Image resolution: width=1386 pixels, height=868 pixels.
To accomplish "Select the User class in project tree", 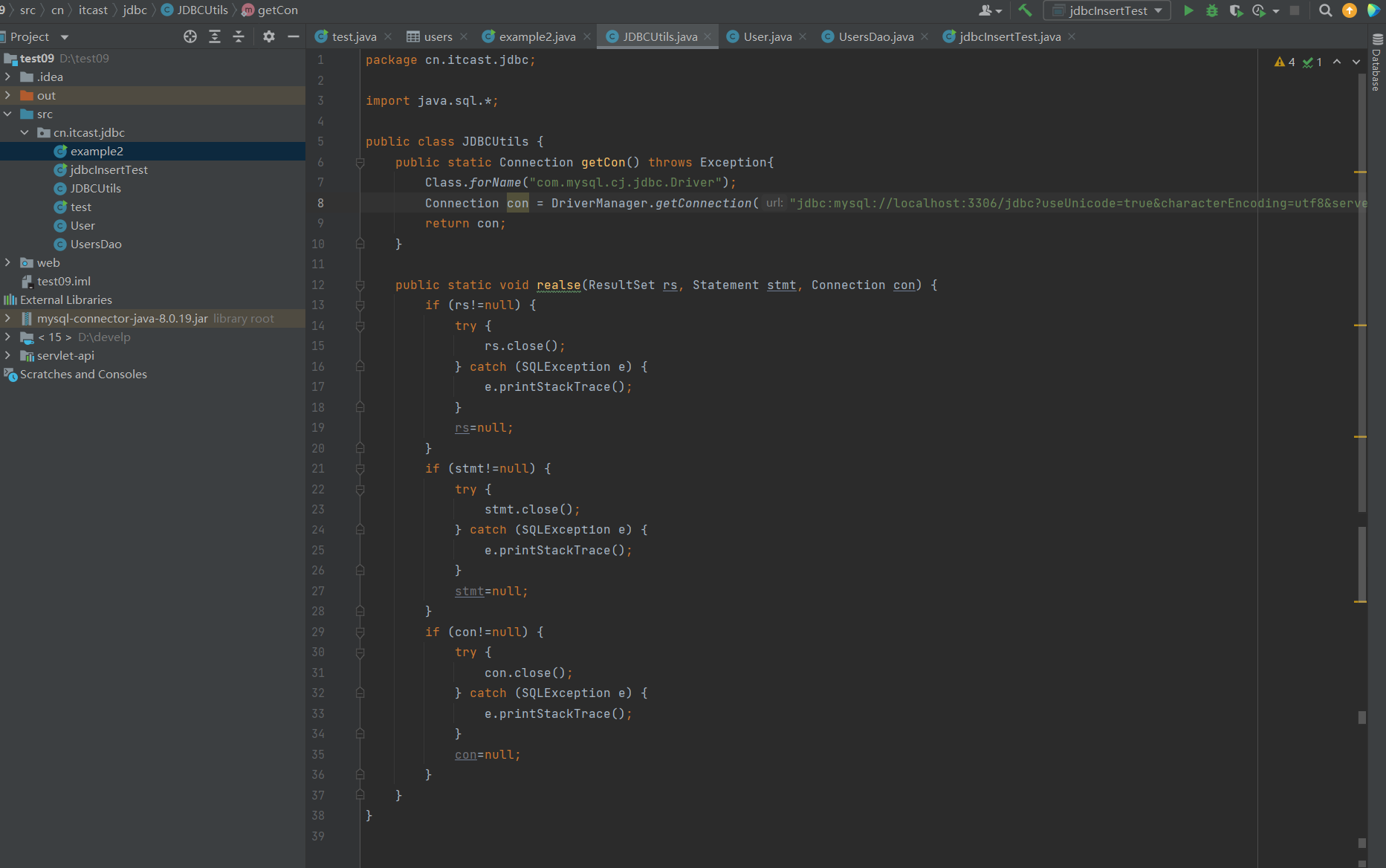I will tap(82, 225).
